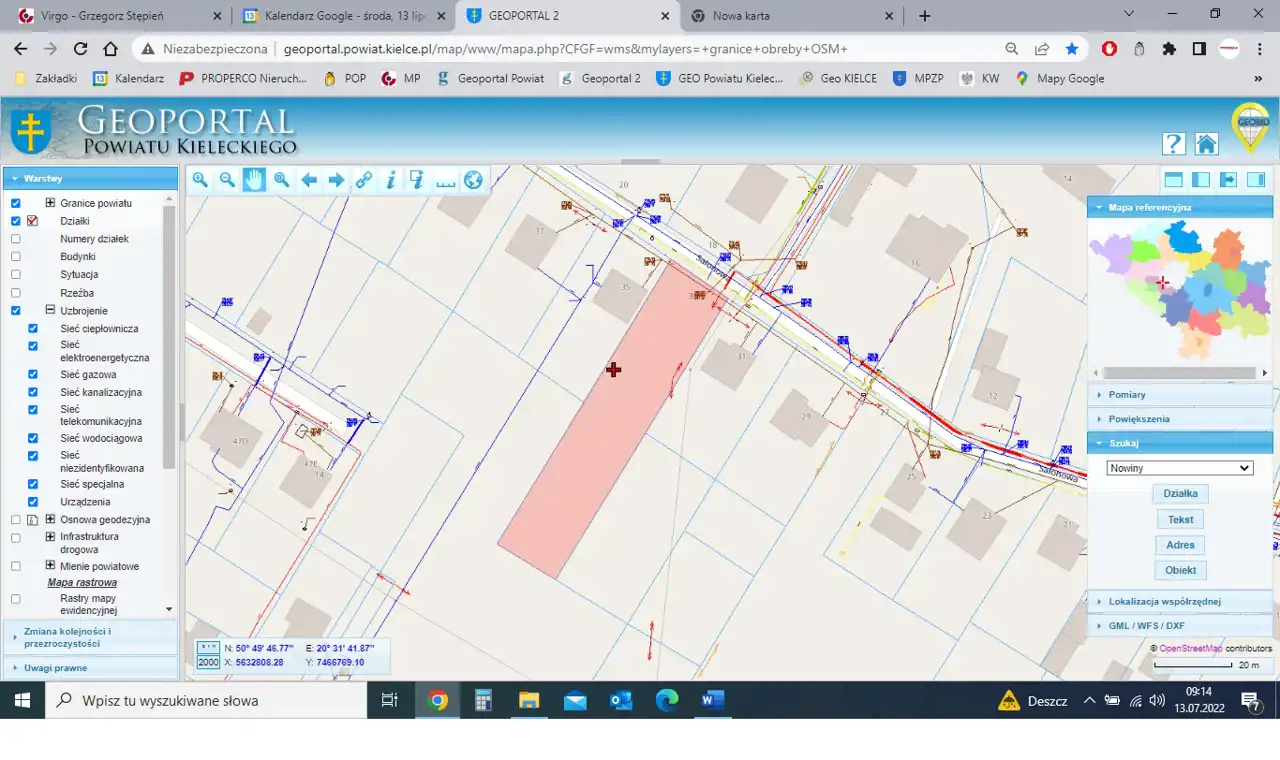Open the Nowiny locality dropdown

tap(1179, 468)
